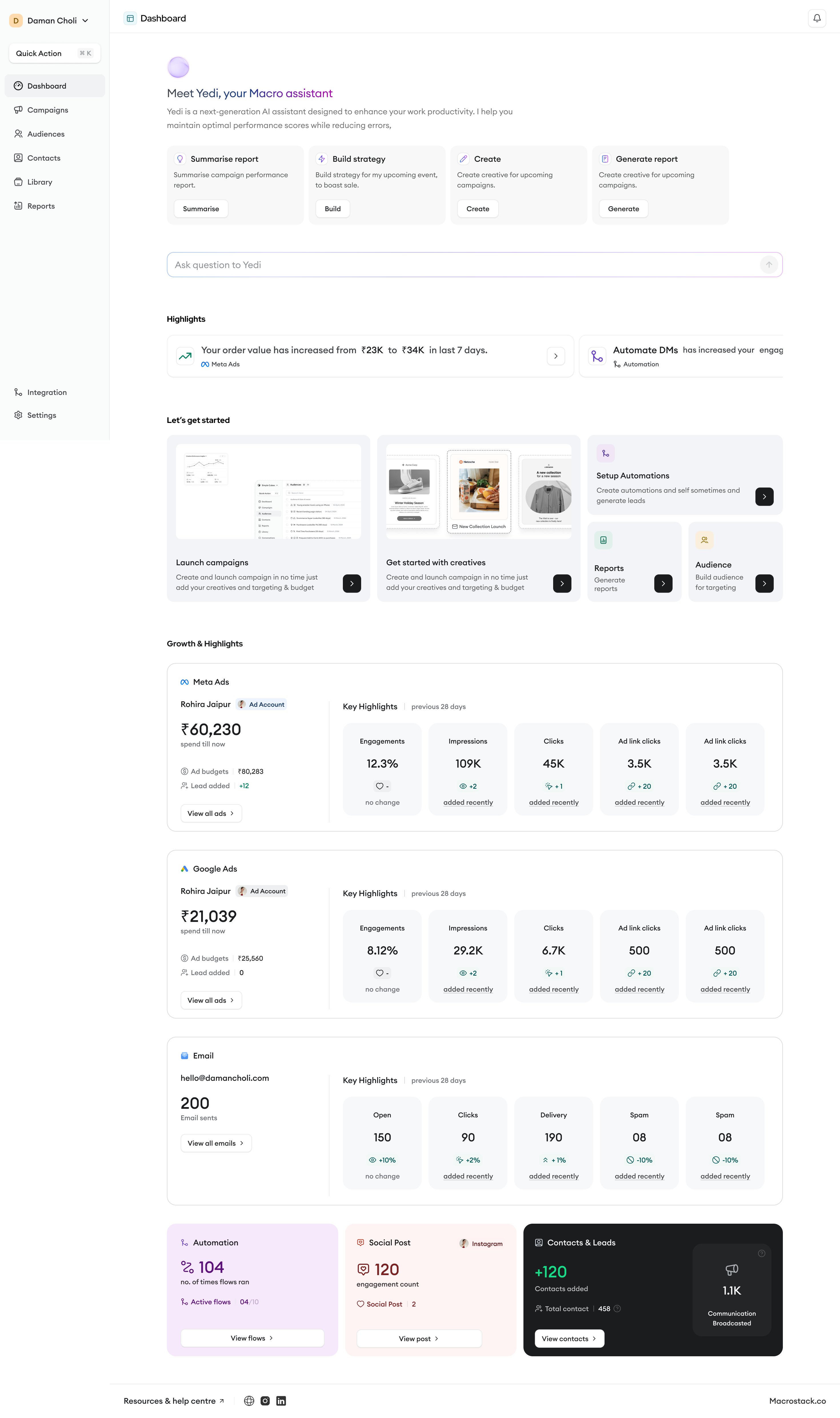Click help icon next to Total contact 458

pos(617,1309)
